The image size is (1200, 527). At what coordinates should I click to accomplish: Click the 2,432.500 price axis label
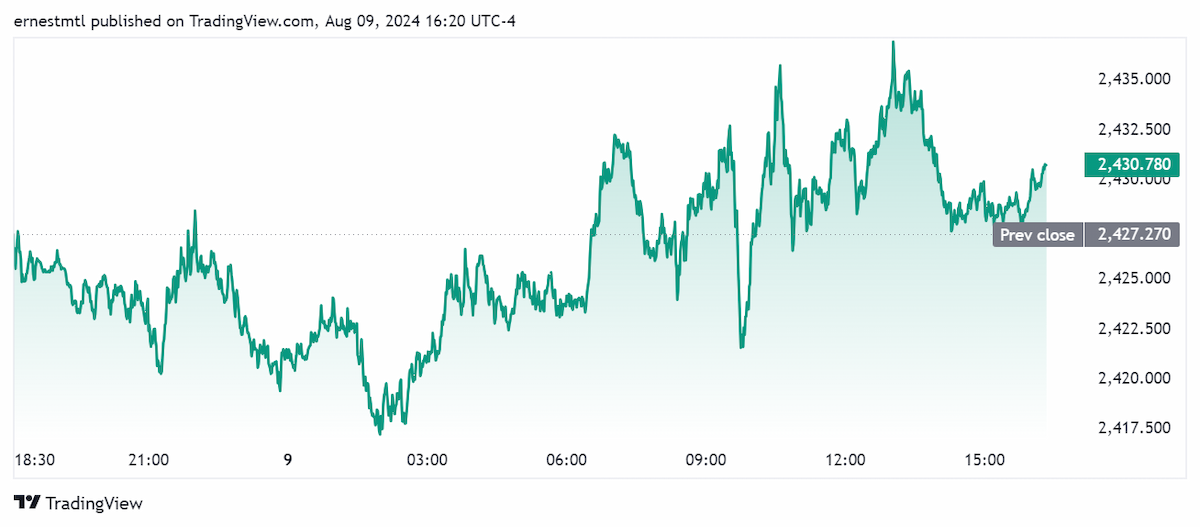tap(1134, 128)
